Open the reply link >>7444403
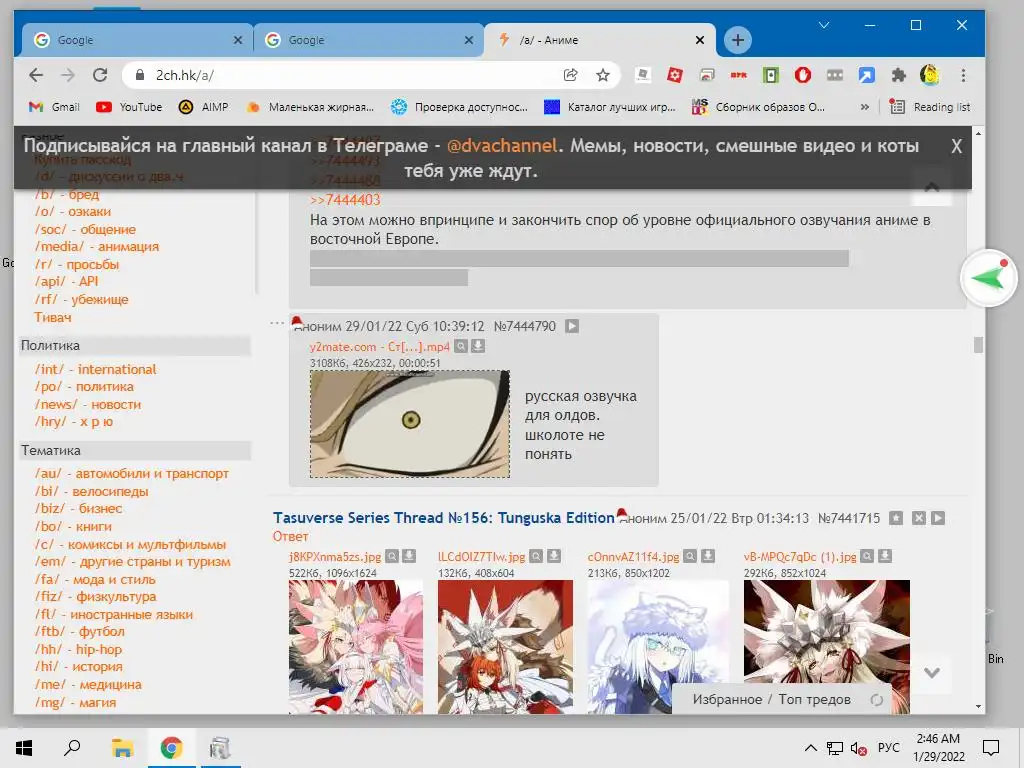This screenshot has width=1024, height=768. [x=345, y=200]
